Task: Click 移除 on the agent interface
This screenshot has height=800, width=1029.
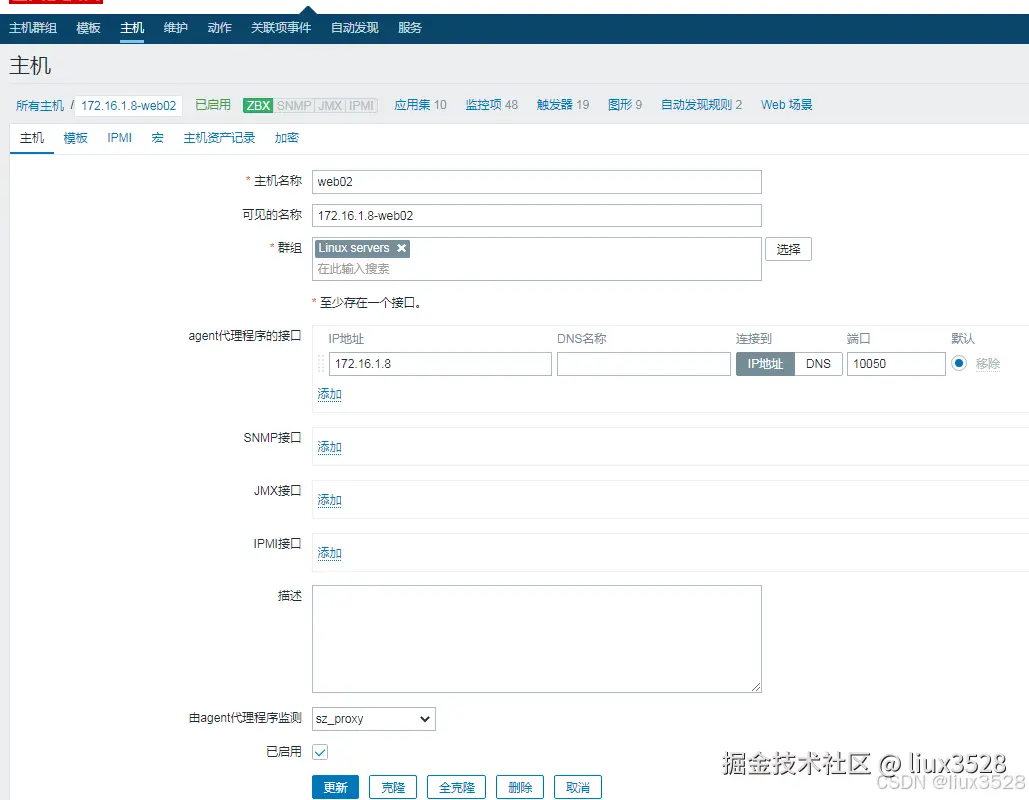Action: tap(988, 364)
